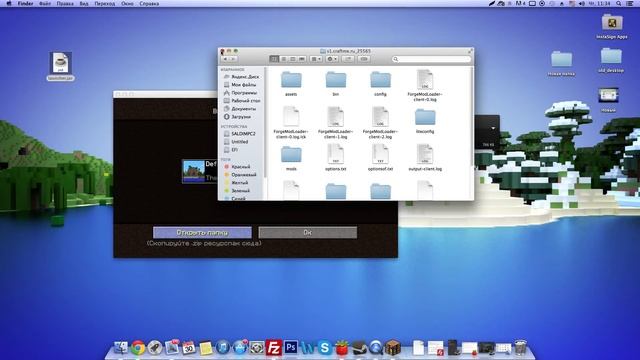This screenshot has height=360, width=640.
Task: Open Загрузки in Finder sidebar
Action: [x=242, y=117]
